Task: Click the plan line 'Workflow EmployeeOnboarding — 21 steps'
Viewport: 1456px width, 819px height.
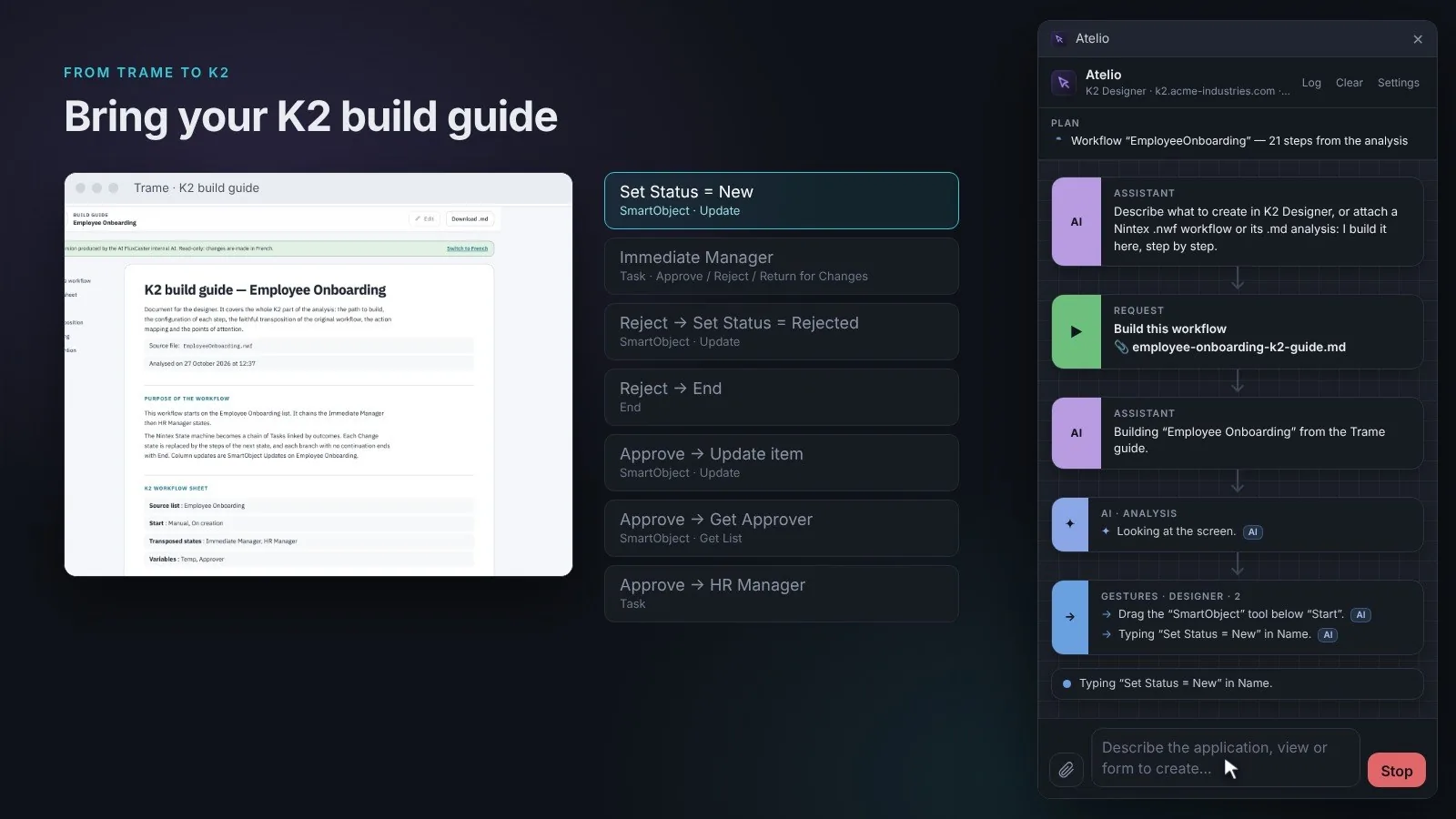Action: 1239,141
